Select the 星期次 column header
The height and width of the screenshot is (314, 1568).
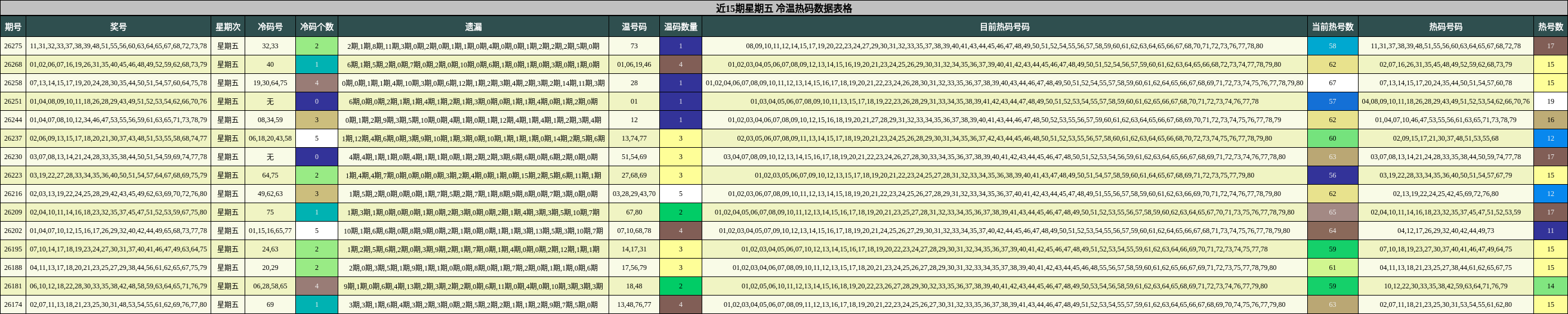click(228, 27)
